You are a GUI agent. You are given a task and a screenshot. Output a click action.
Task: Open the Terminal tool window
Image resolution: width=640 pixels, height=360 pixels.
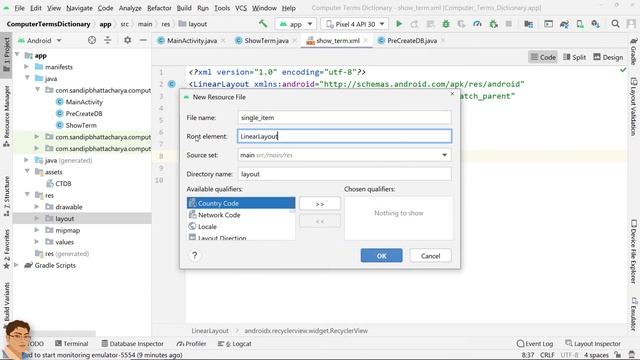coord(71,344)
